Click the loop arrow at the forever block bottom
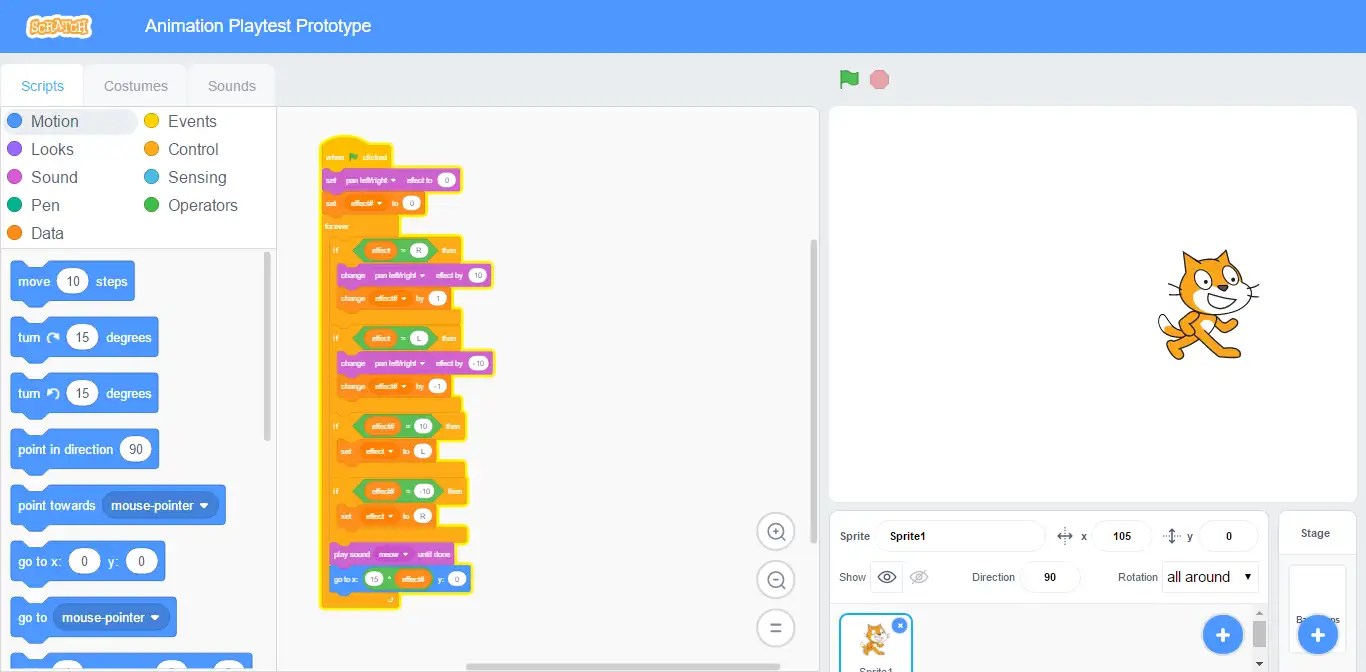 tap(390, 599)
